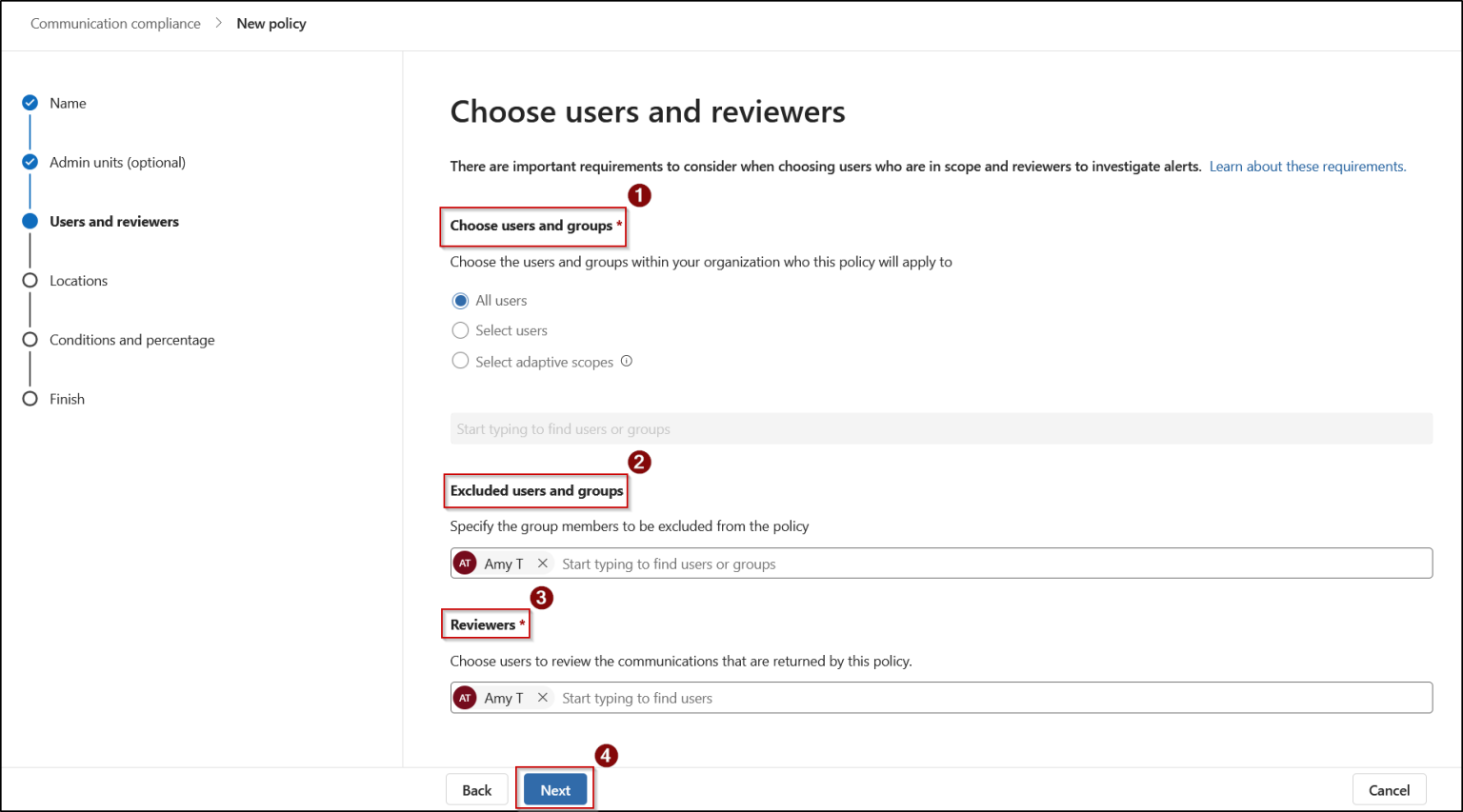Remove Amy T from the Reviewers field

tap(542, 697)
